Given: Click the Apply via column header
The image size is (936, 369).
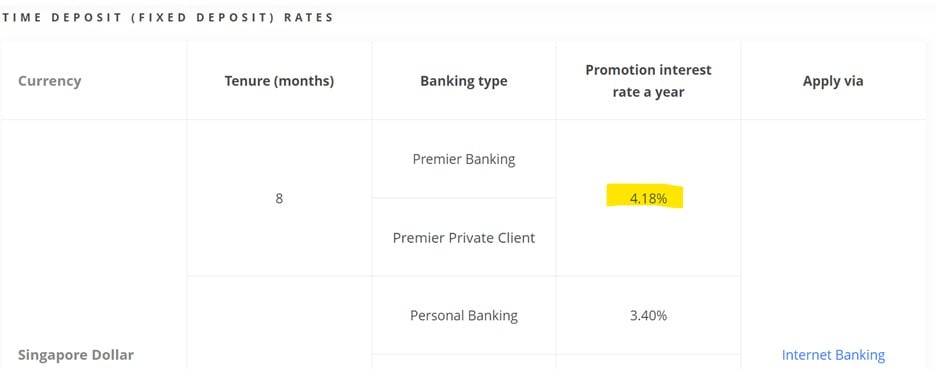Looking at the screenshot, I should [x=833, y=81].
